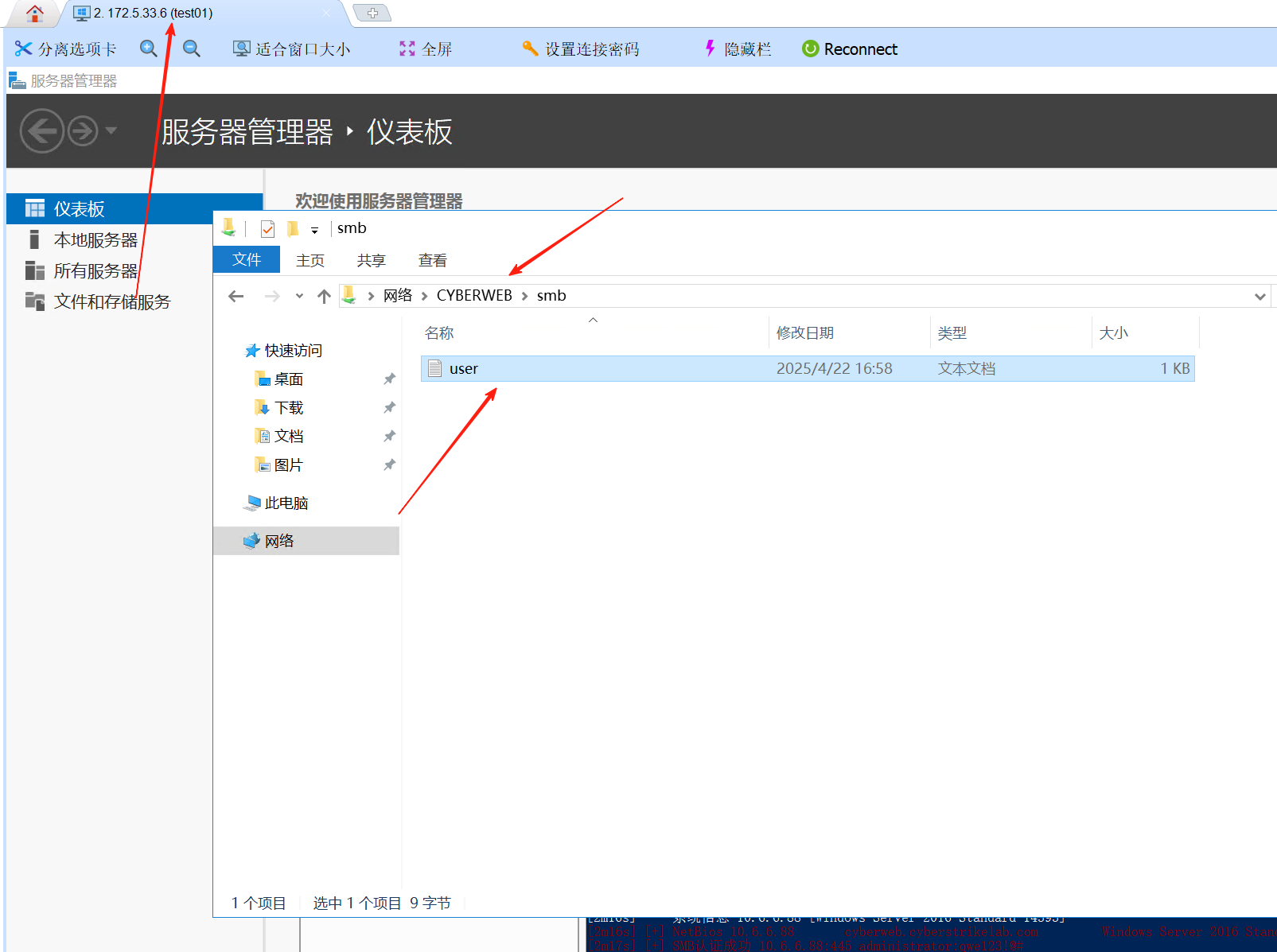Click the 服务器管理器 title bar icon
Viewport: 1277px width, 952px height.
[17, 80]
